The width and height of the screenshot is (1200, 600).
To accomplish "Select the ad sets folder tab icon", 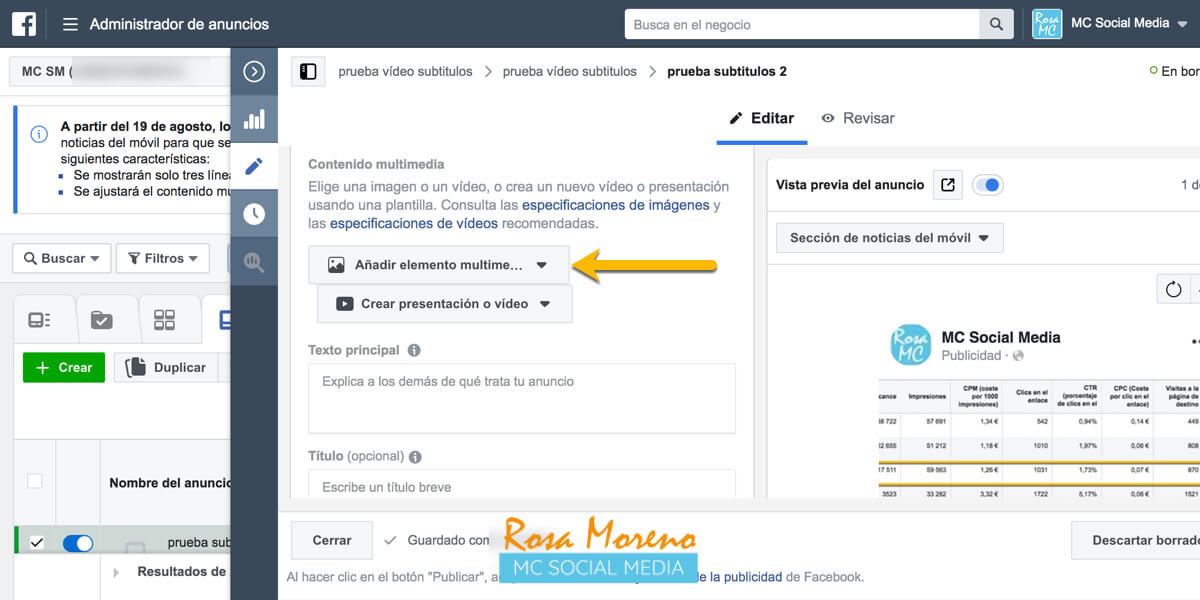I will coord(101,320).
